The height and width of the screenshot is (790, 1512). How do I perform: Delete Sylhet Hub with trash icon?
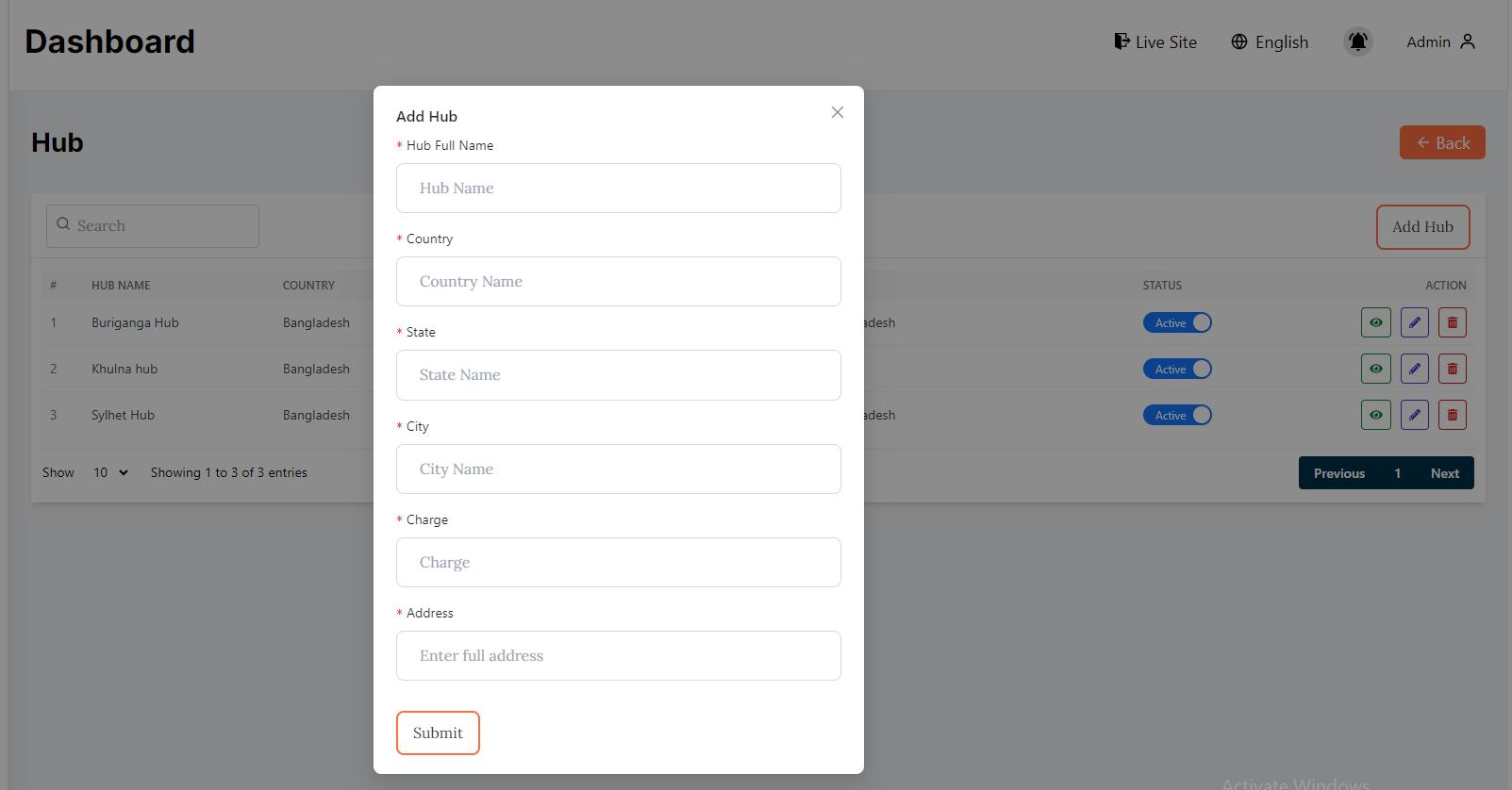tap(1452, 415)
